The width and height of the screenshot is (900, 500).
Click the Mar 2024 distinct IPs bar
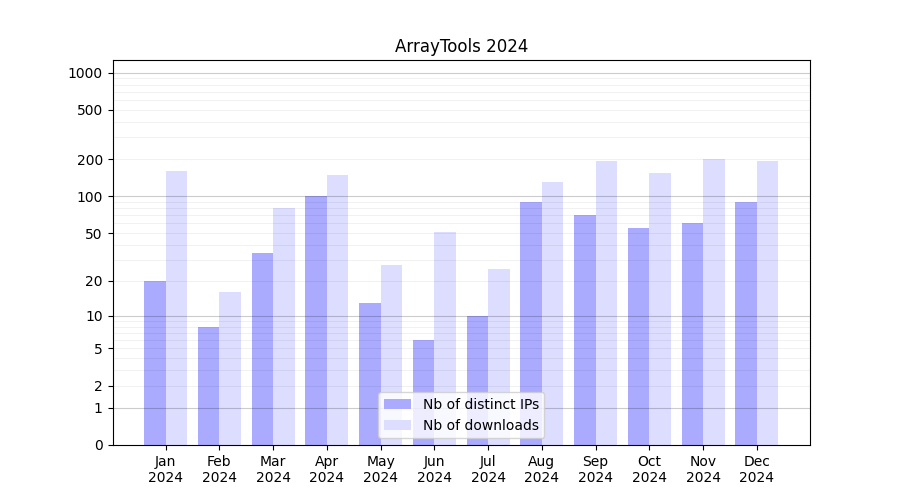point(262,349)
